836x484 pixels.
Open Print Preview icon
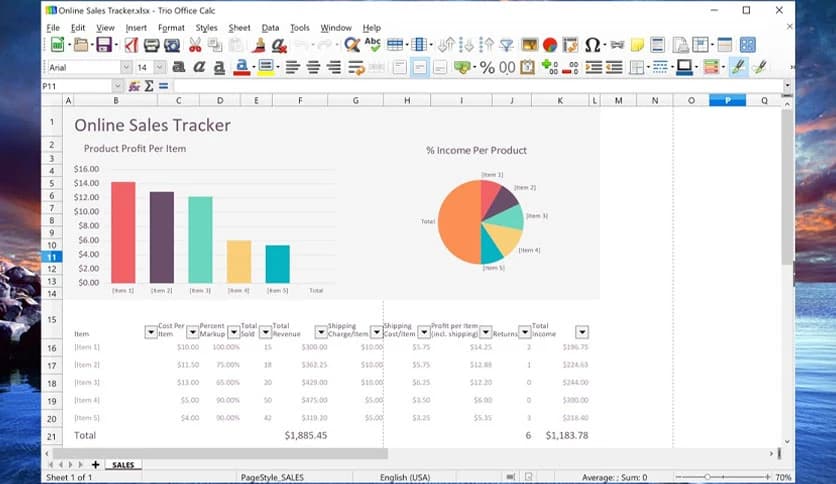172,45
